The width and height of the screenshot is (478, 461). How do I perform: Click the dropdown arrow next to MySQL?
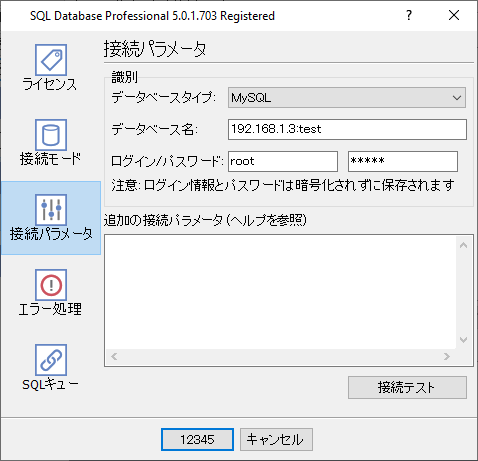coord(457,98)
